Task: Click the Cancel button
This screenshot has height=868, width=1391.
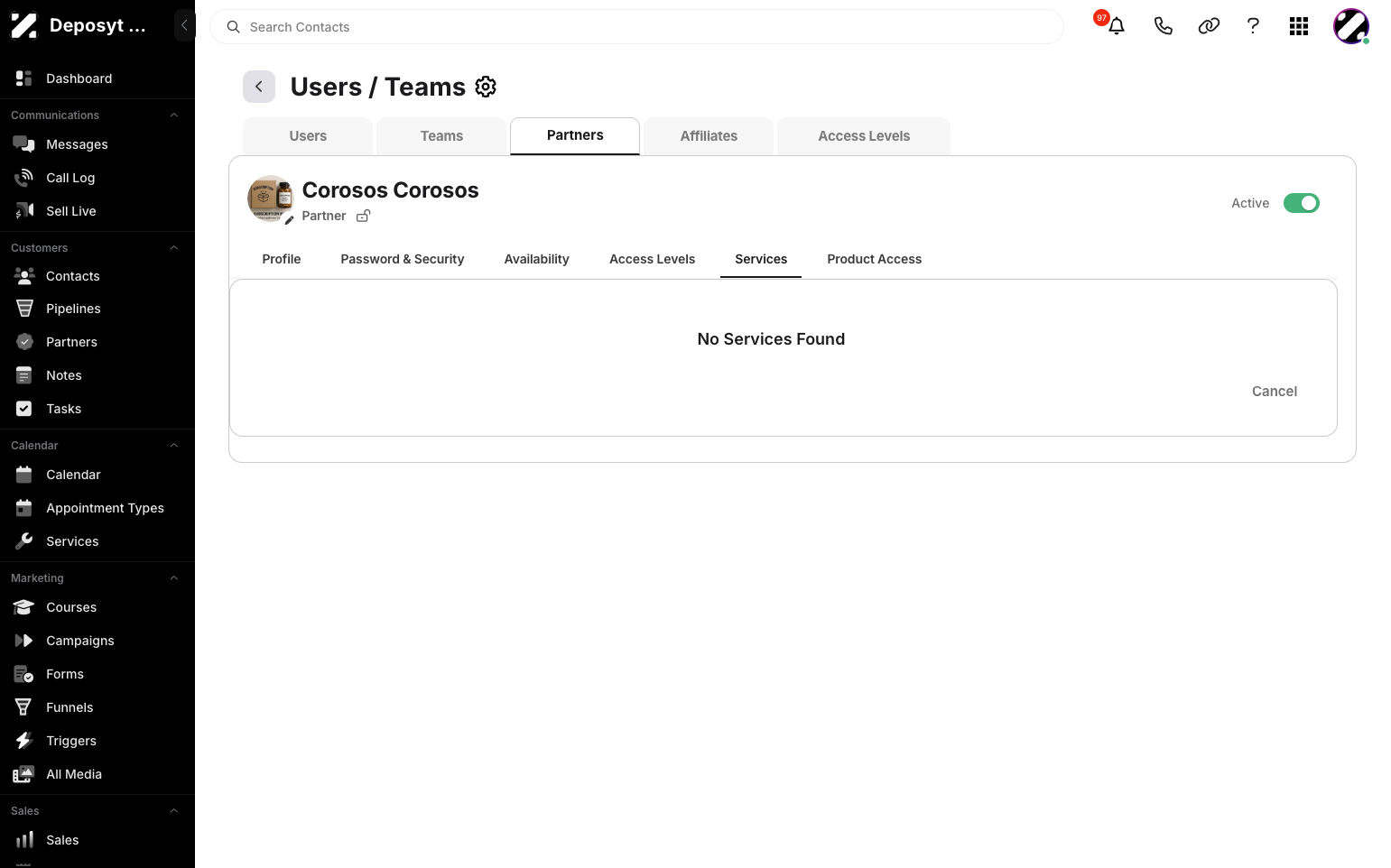Action: (x=1275, y=392)
